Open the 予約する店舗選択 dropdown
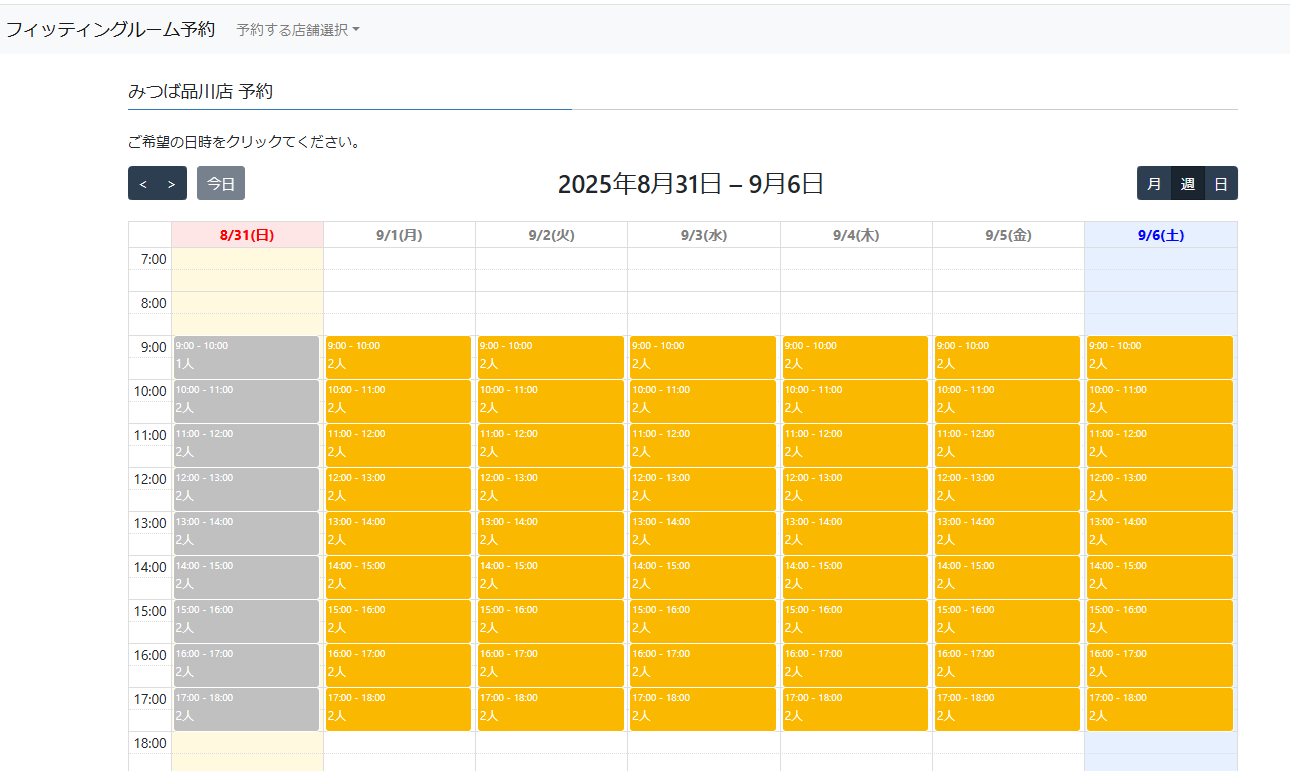This screenshot has width=1290, height=771. [297, 30]
